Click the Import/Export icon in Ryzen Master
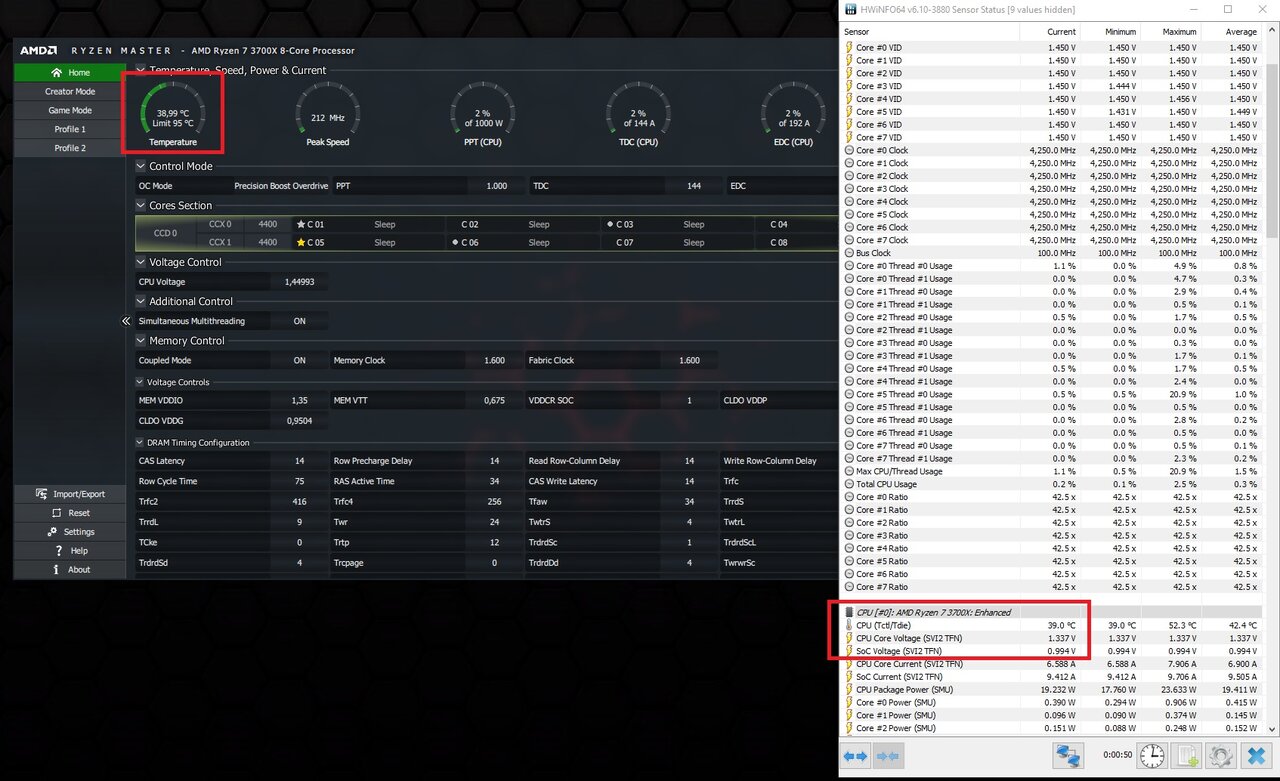 click(x=42, y=494)
